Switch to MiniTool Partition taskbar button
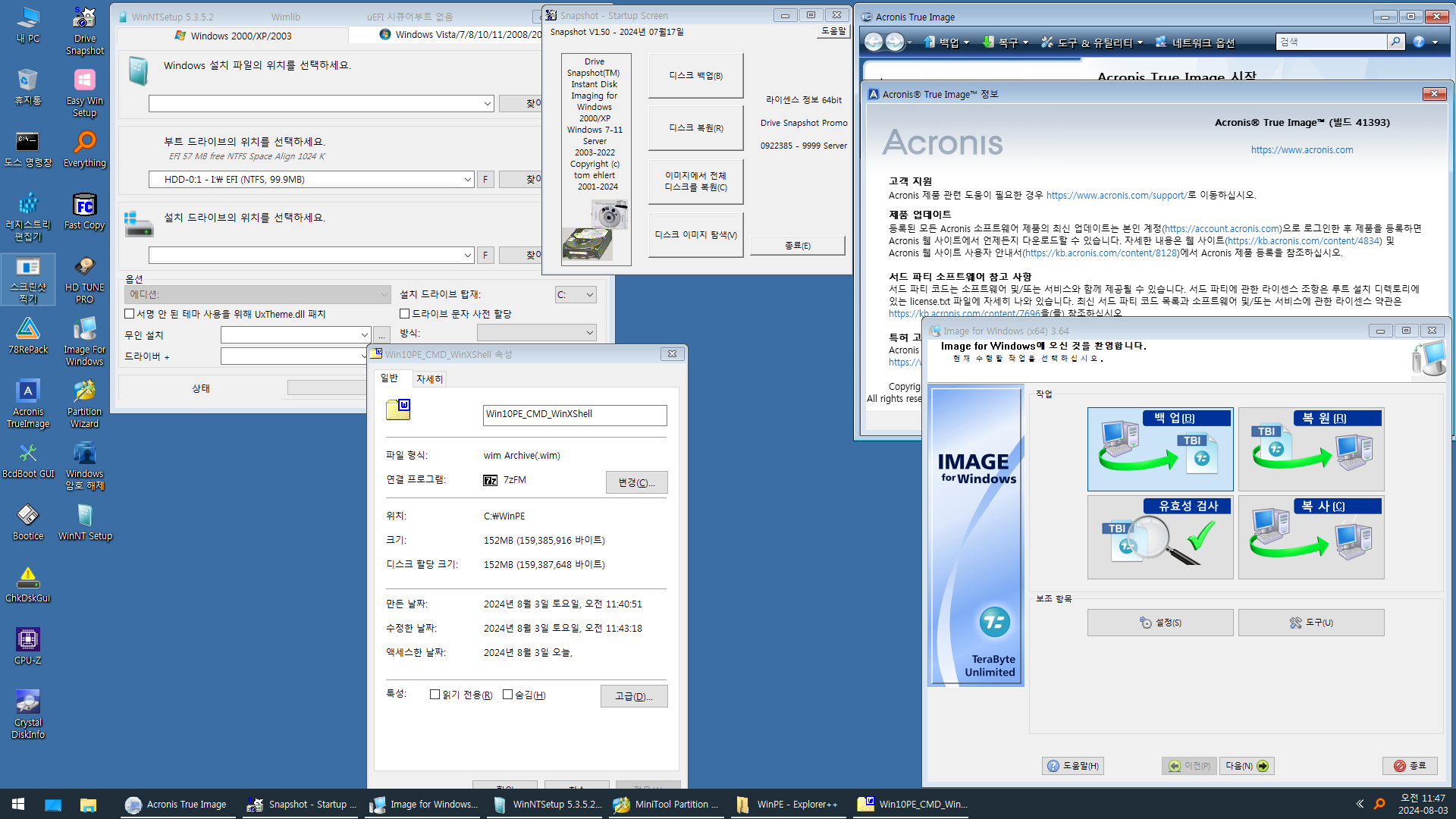This screenshot has width=1456, height=819. tap(668, 804)
